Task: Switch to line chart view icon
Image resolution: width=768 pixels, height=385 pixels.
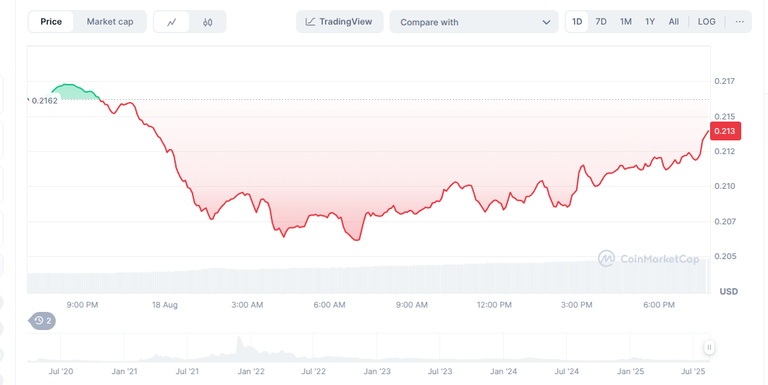Action: pos(171,22)
